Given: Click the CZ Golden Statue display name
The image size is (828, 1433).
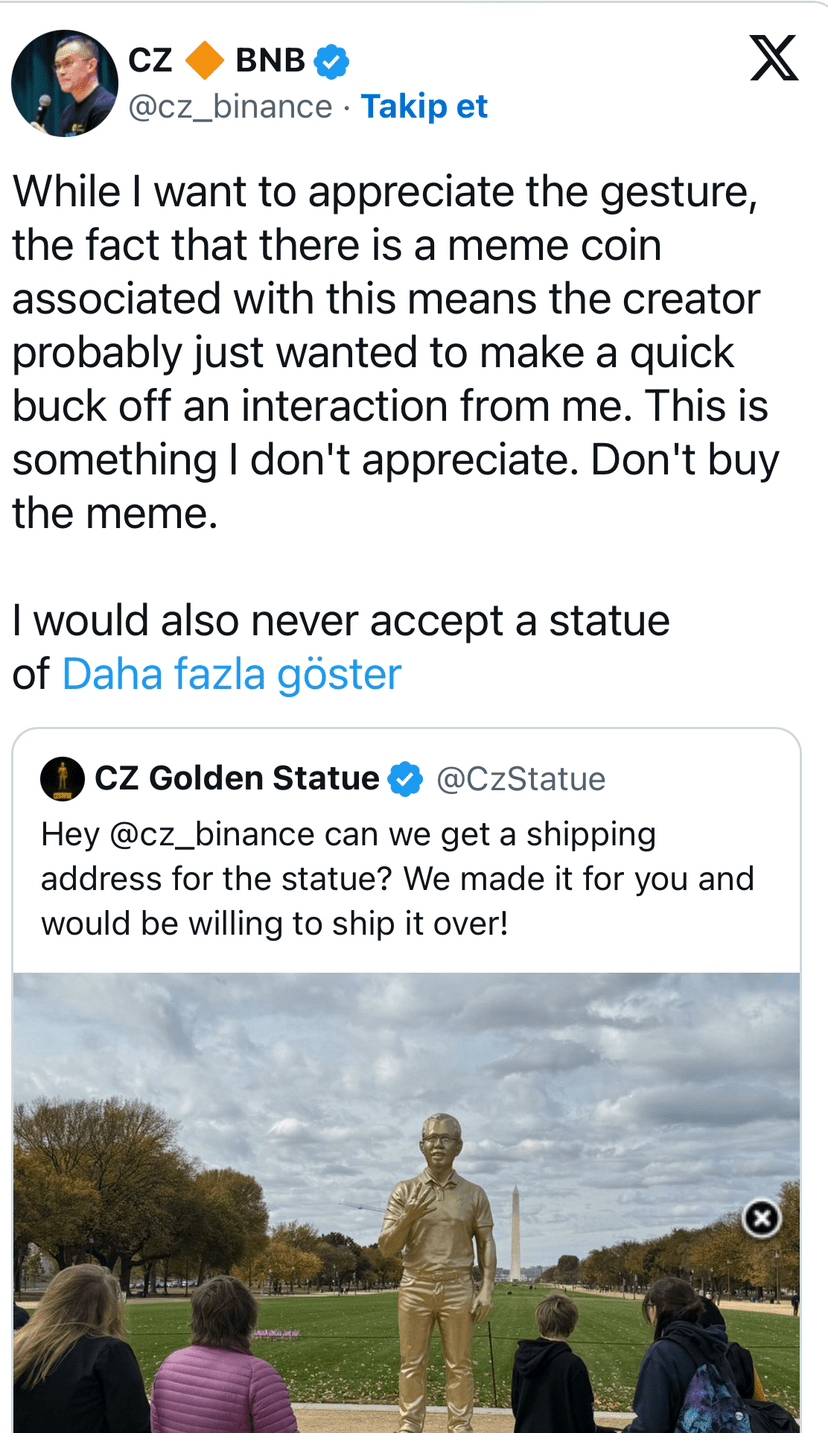Looking at the screenshot, I should (237, 779).
